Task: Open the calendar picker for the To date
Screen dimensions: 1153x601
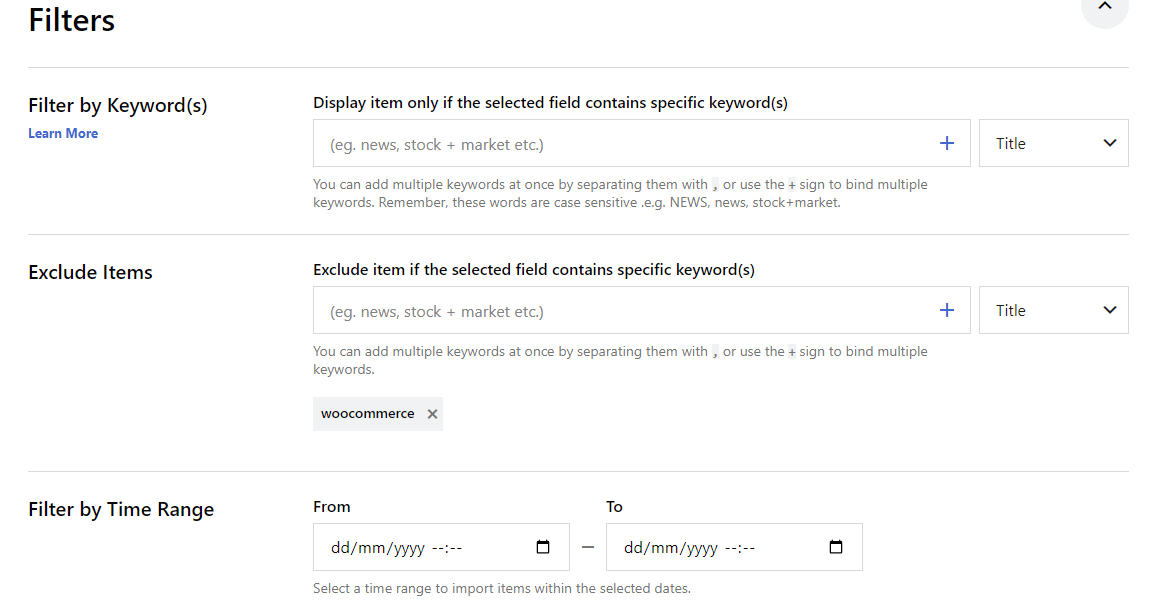Action: 835,547
